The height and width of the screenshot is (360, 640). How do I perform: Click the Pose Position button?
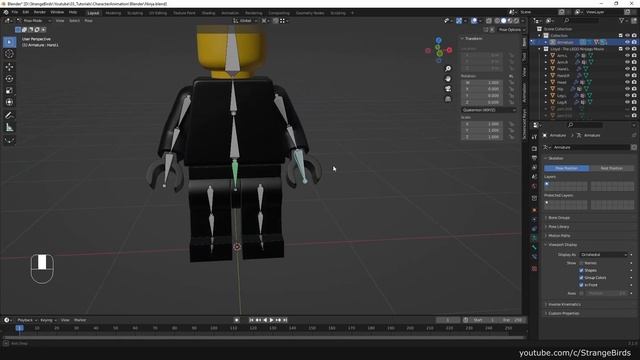566,168
